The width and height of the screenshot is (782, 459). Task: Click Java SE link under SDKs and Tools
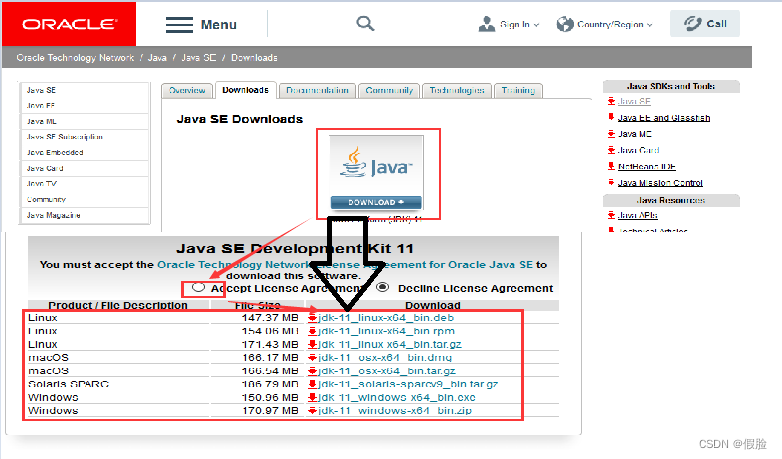click(634, 101)
